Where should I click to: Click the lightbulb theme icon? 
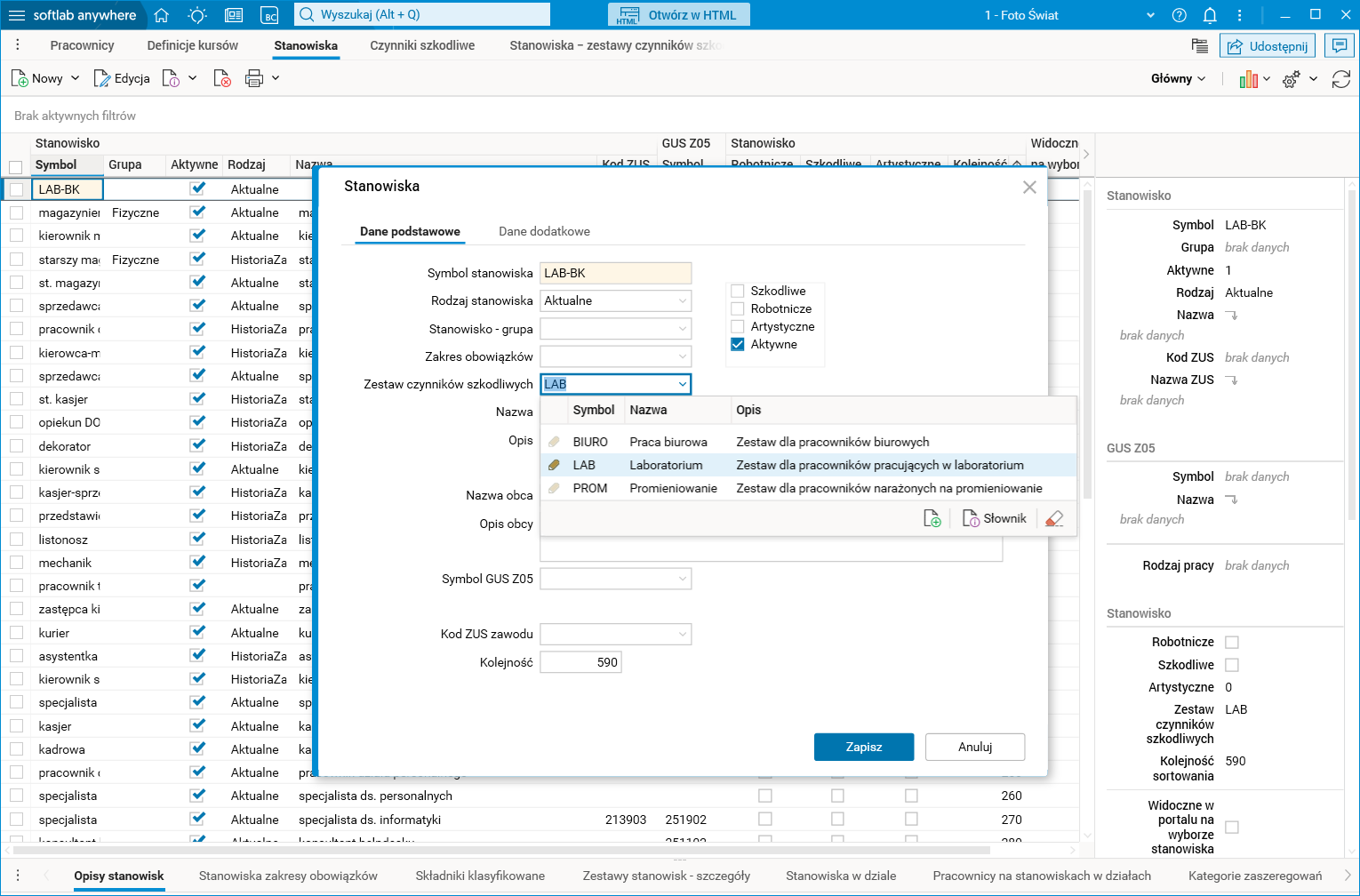point(197,15)
